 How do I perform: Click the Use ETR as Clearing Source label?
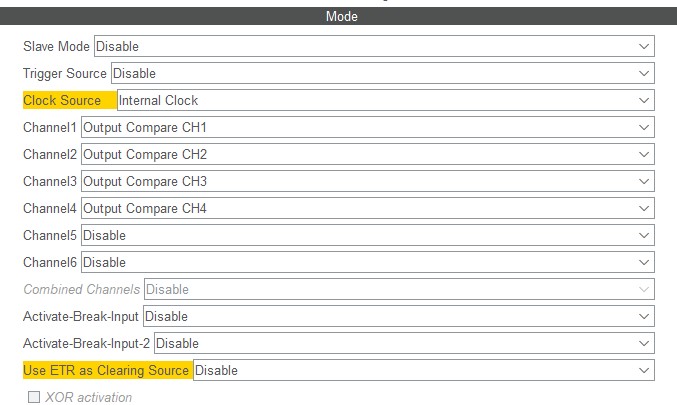tap(106, 370)
